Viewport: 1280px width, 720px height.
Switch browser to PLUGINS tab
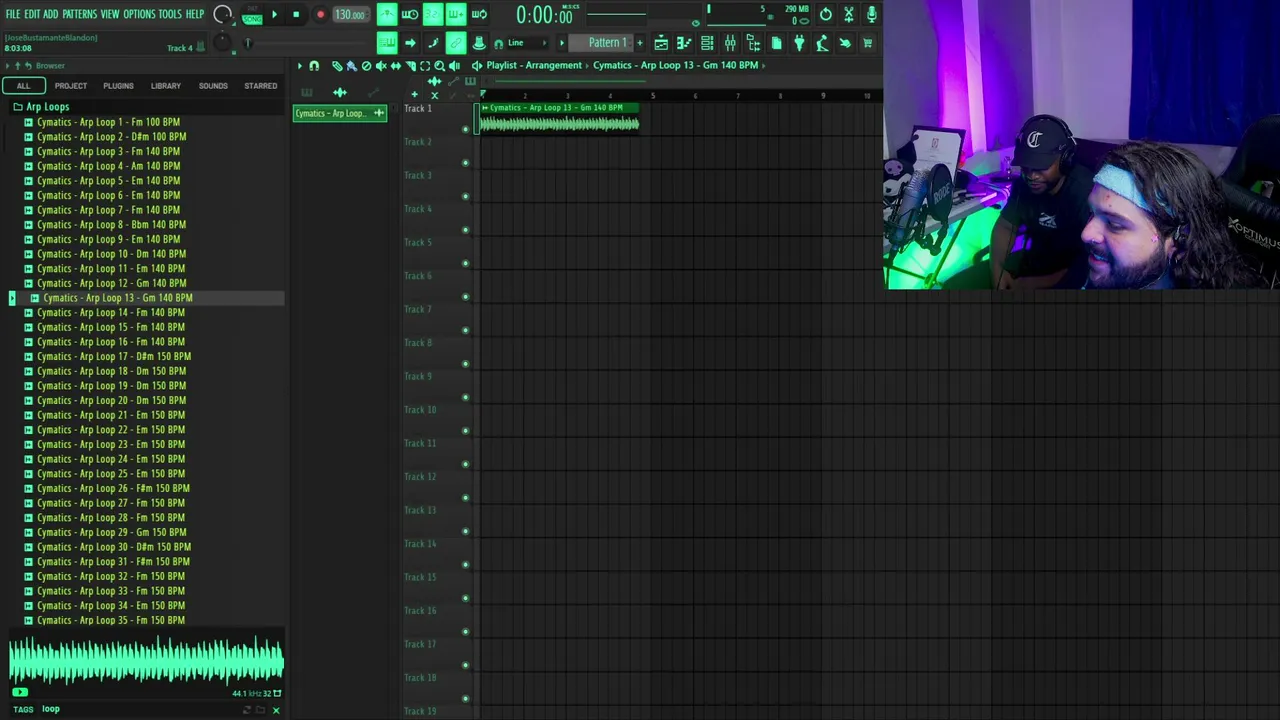click(x=118, y=86)
